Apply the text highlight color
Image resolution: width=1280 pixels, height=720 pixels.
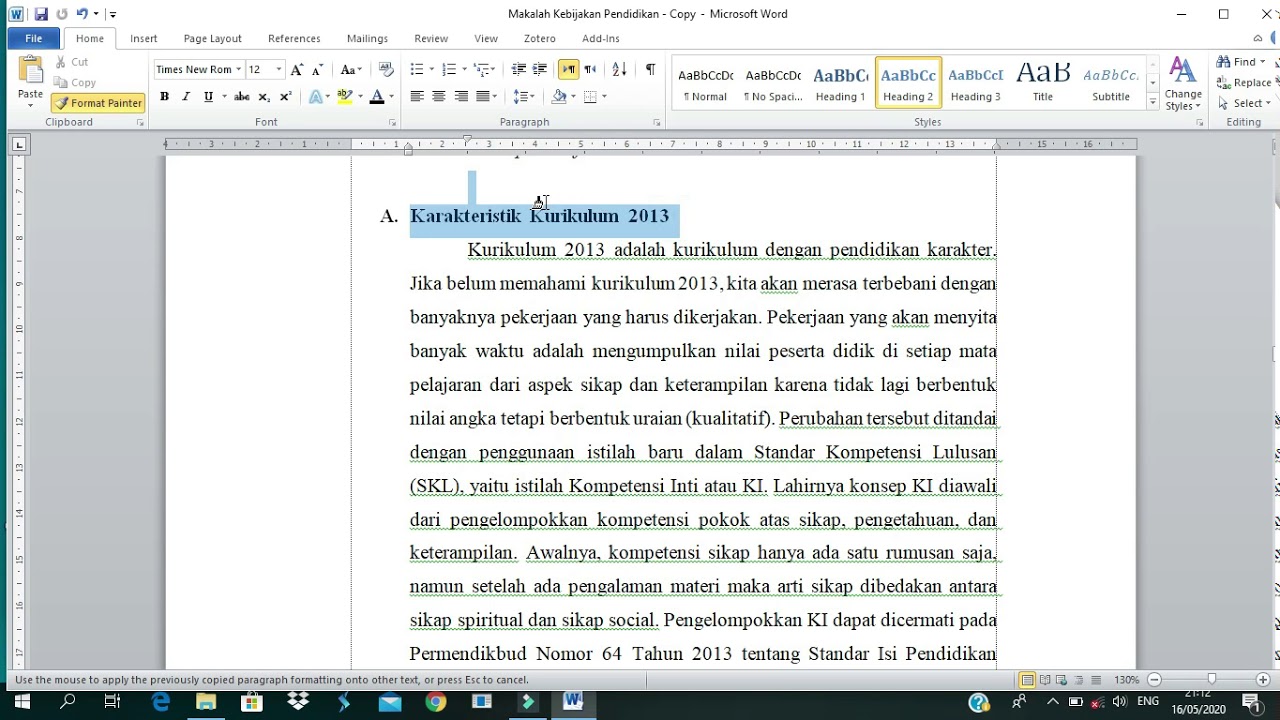tap(344, 97)
